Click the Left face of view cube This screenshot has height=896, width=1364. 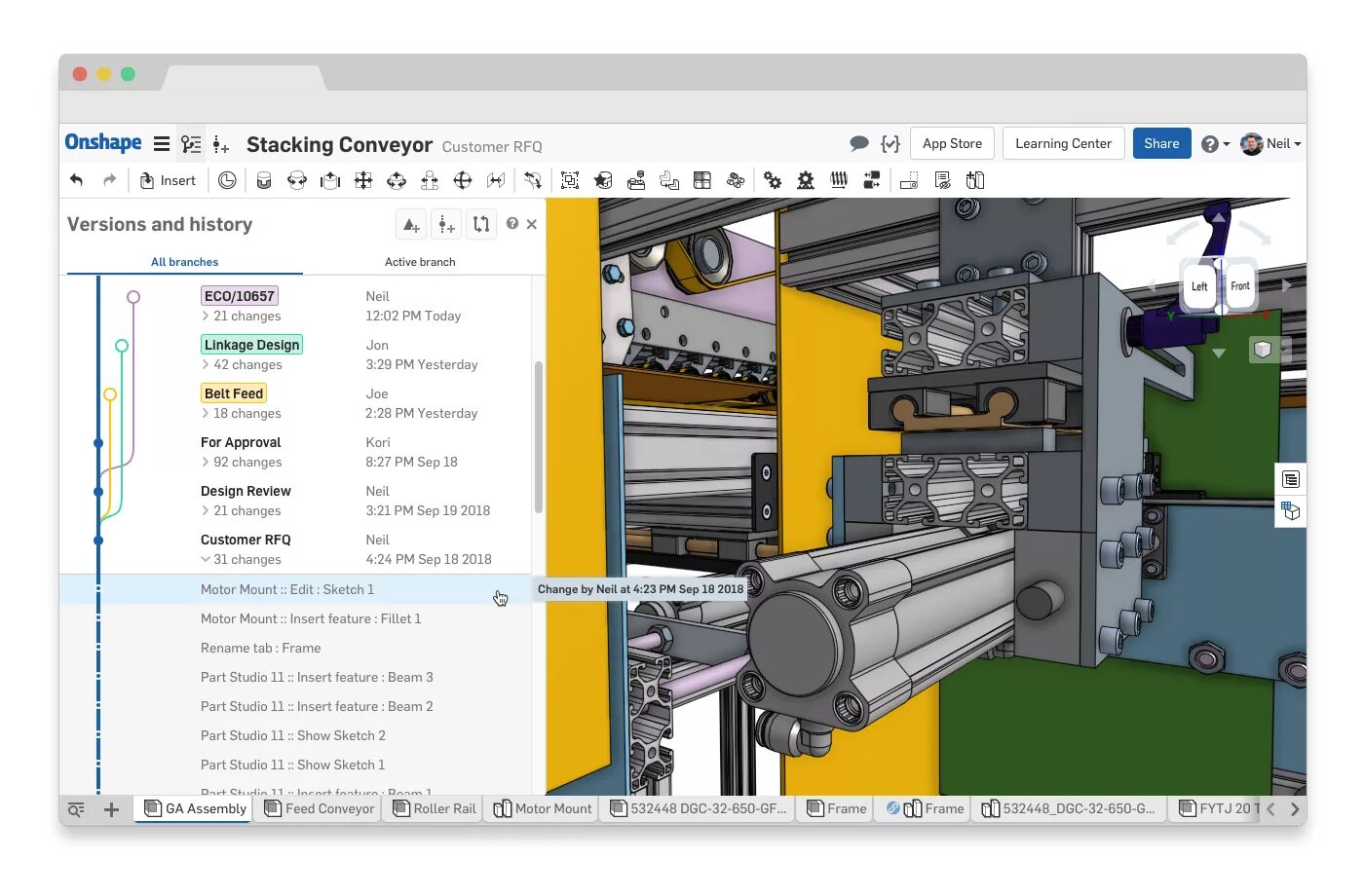pyautogui.click(x=1199, y=286)
